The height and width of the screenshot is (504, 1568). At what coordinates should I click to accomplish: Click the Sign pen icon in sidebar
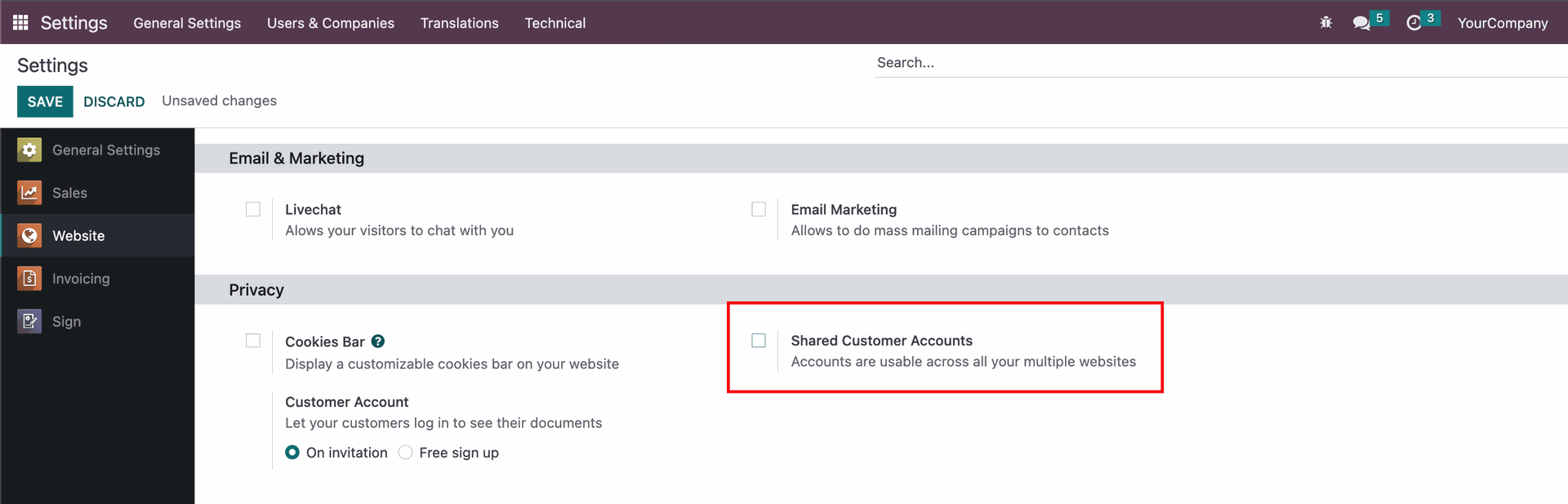pos(29,322)
